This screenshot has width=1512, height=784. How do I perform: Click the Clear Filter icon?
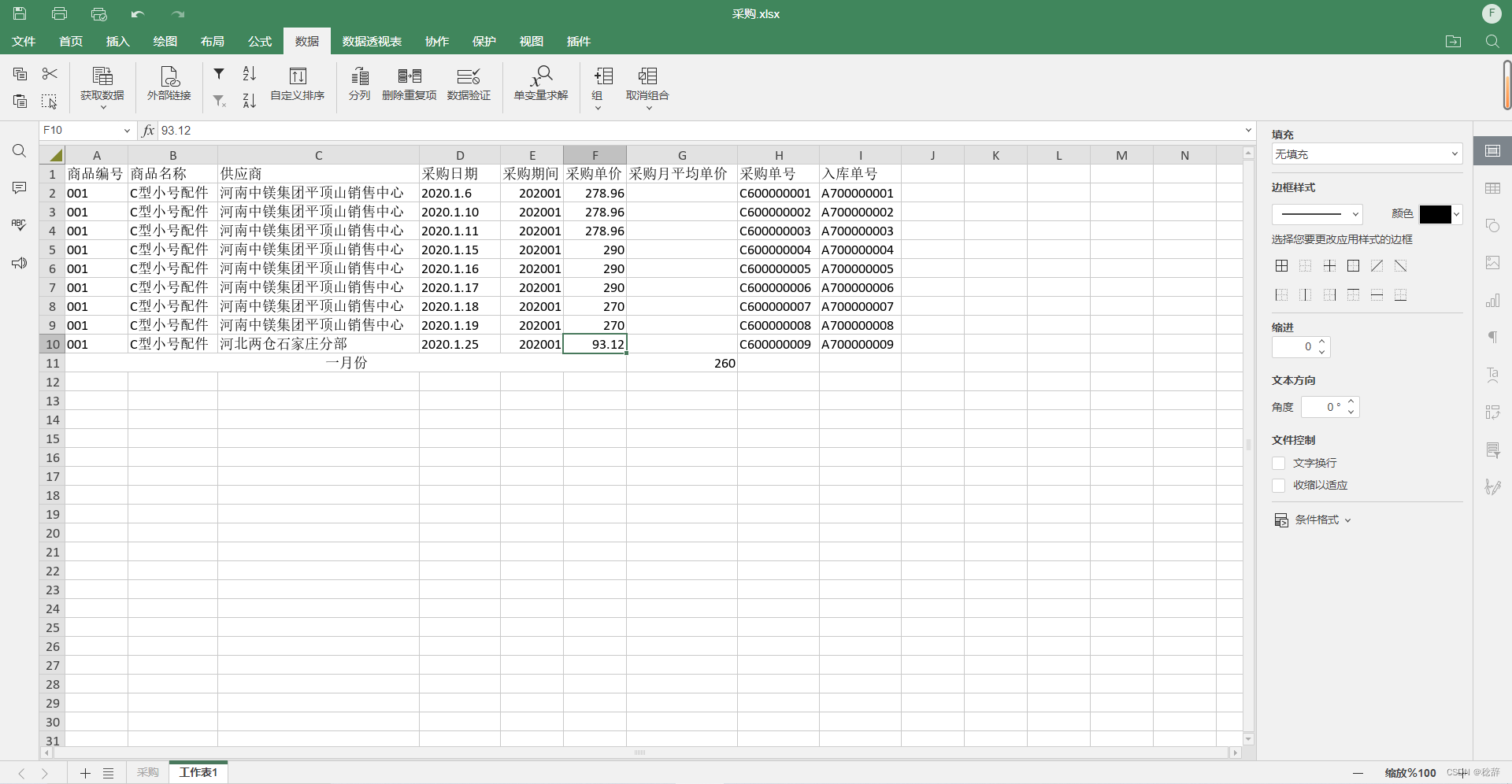pyautogui.click(x=219, y=101)
